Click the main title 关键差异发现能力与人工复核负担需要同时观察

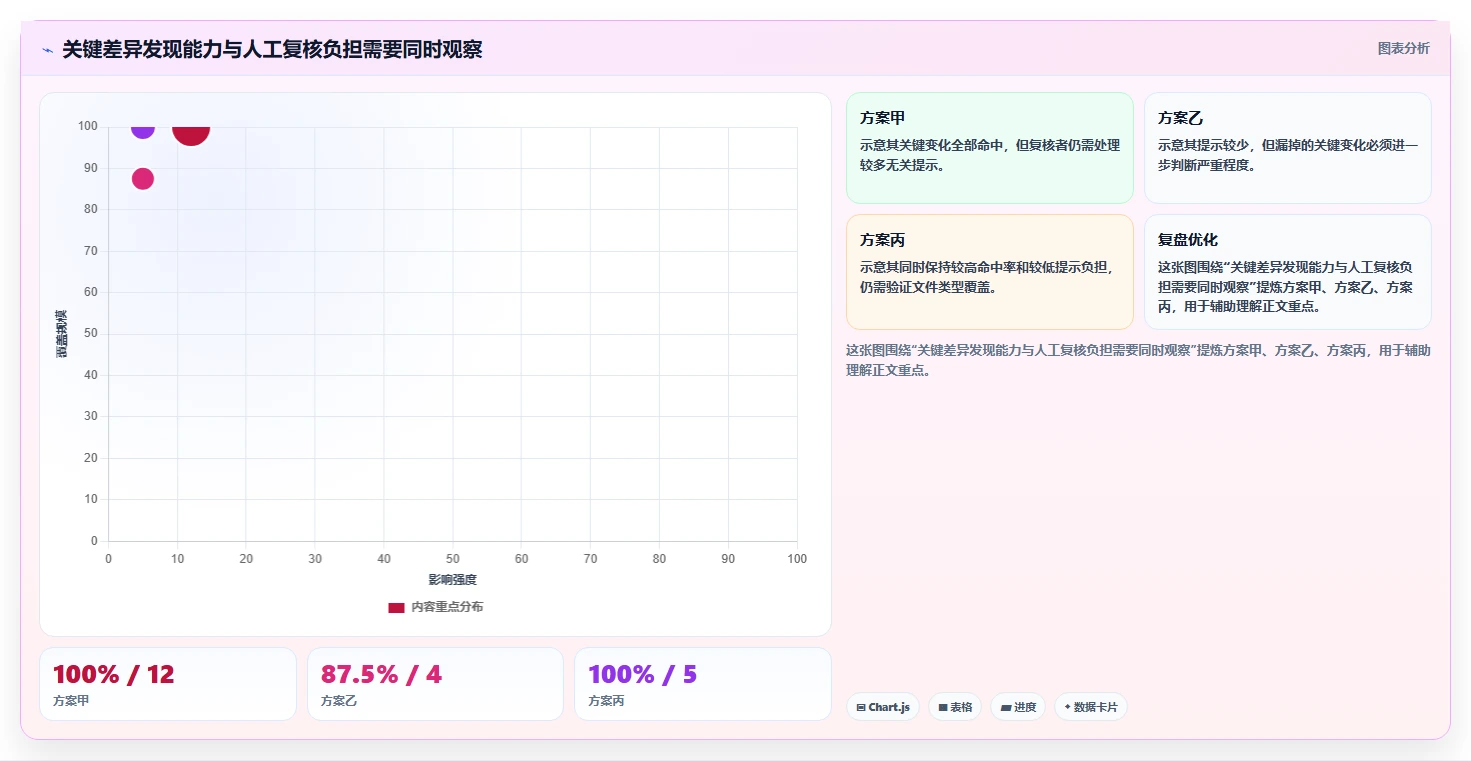pyautogui.click(x=272, y=49)
